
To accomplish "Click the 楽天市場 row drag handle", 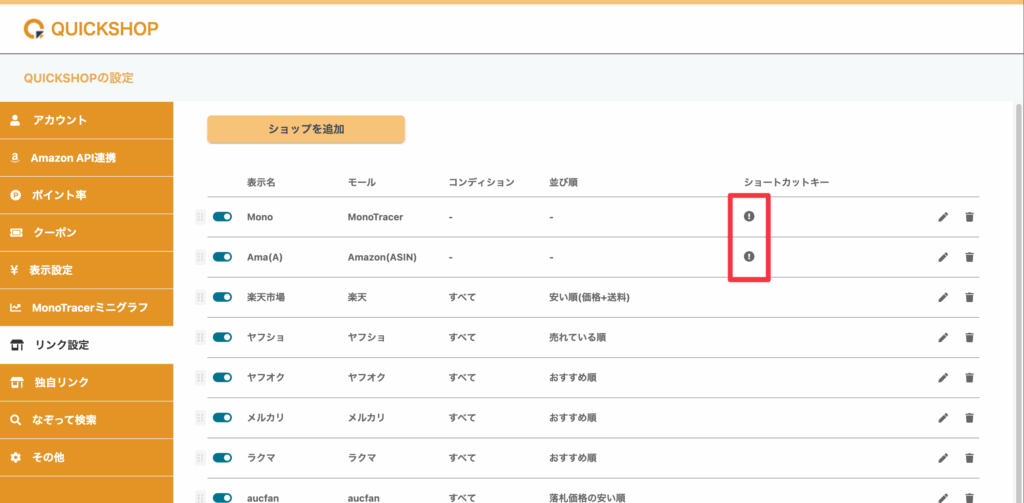I will click(x=200, y=297).
